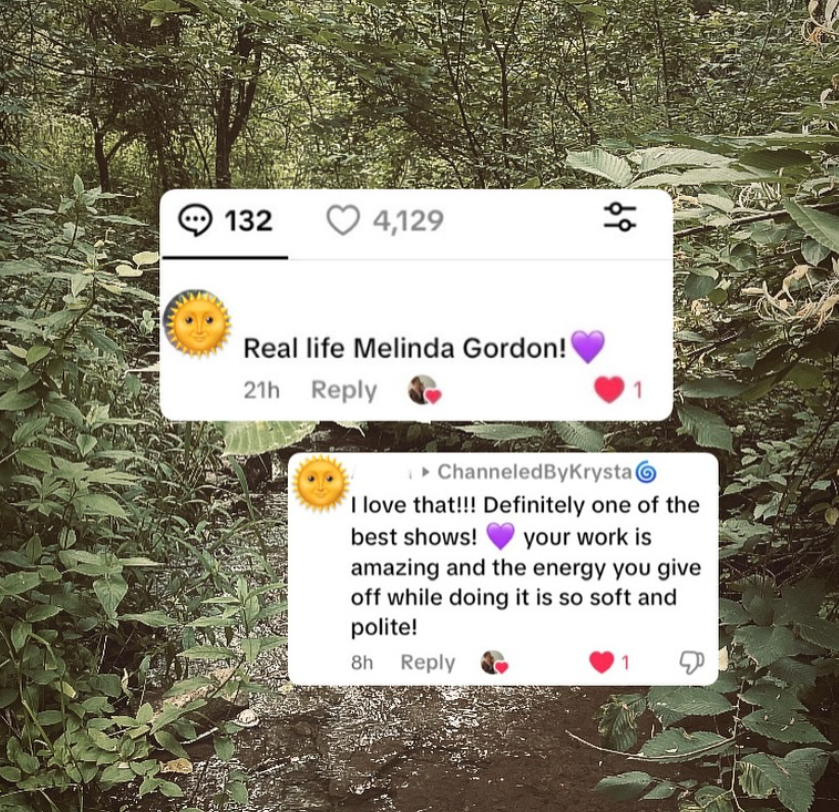
Task: Reply to the 'I love that!!!' comment
Action: [428, 662]
